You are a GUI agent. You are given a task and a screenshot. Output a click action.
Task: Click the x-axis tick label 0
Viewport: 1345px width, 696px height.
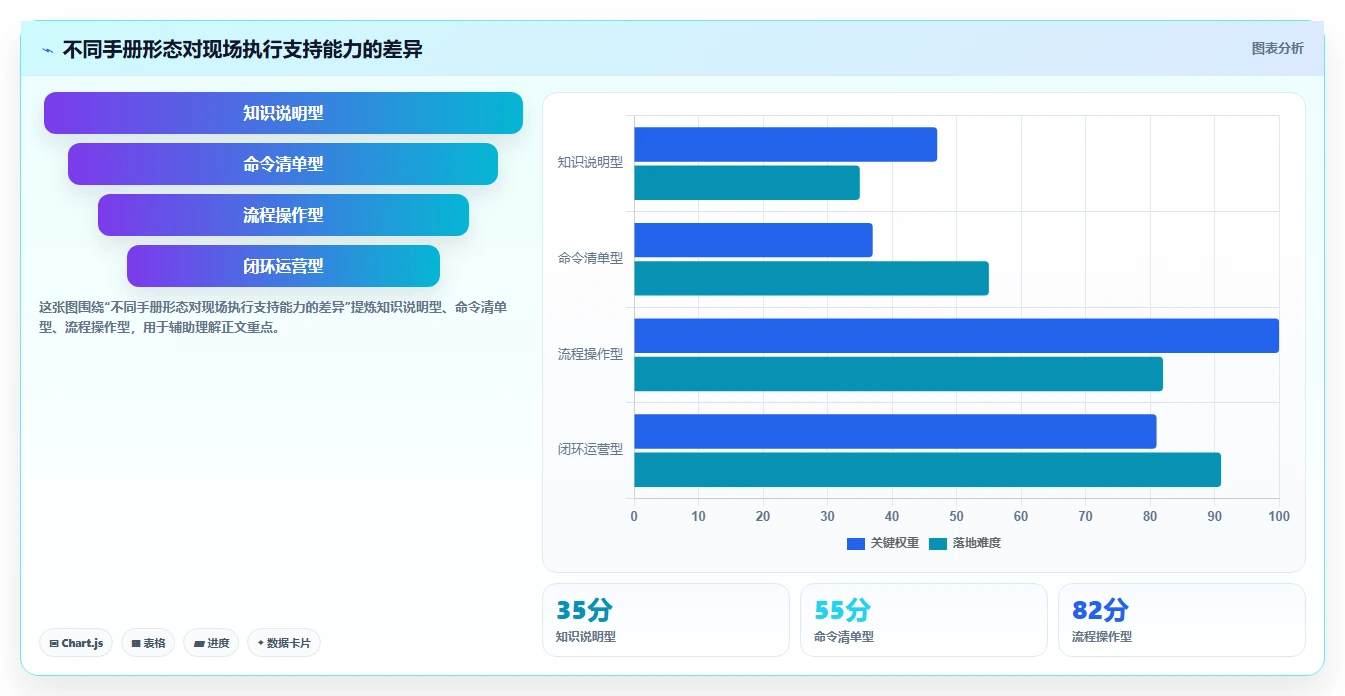pos(634,517)
